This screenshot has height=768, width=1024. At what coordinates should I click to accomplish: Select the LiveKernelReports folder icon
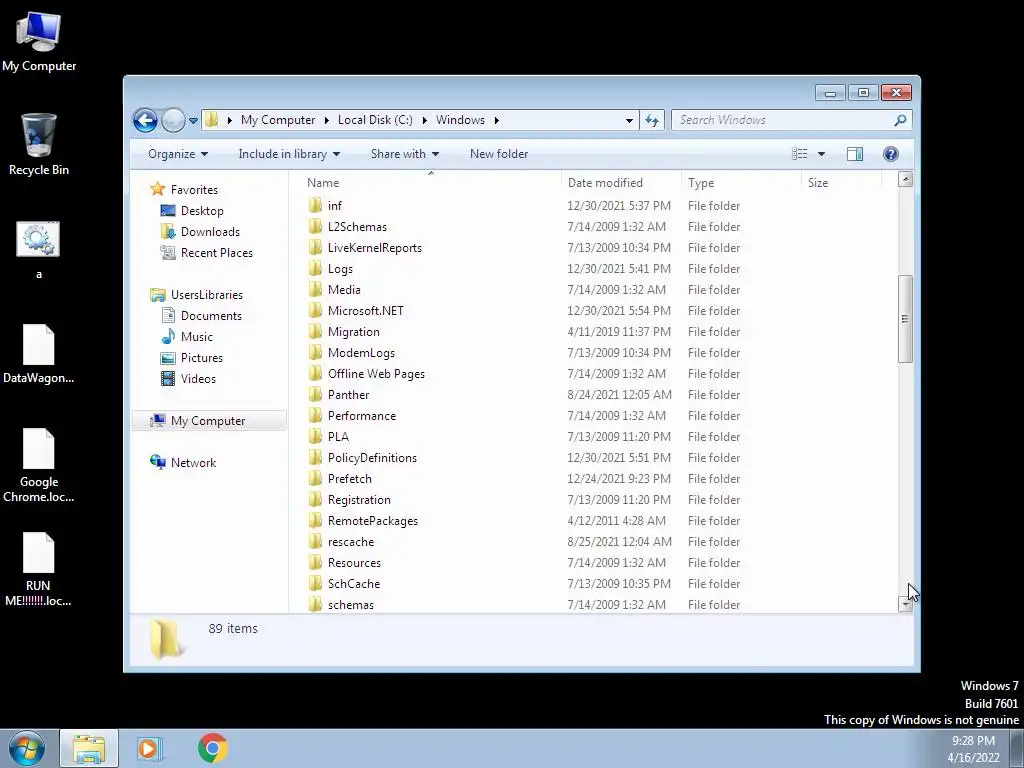[315, 248]
